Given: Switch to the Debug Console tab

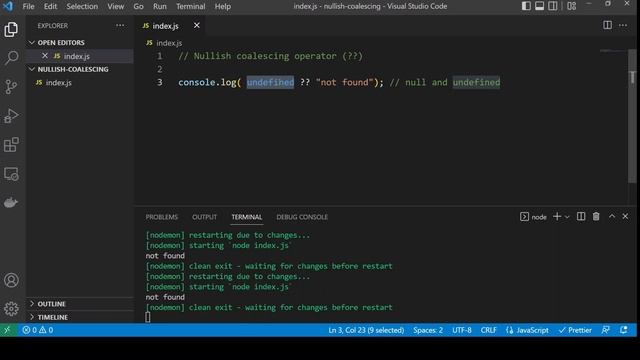Looking at the screenshot, I should [302, 217].
